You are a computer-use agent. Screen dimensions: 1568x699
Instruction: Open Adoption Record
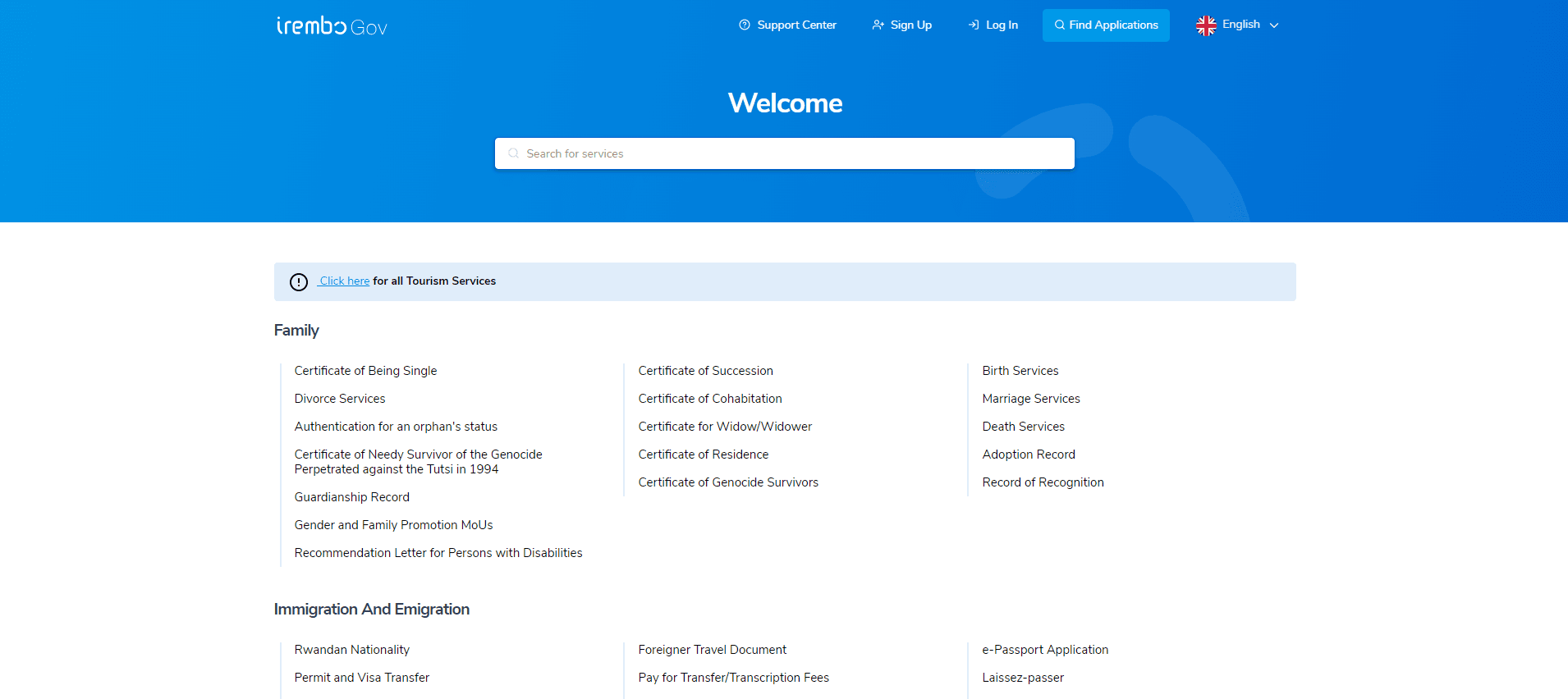[1029, 455]
